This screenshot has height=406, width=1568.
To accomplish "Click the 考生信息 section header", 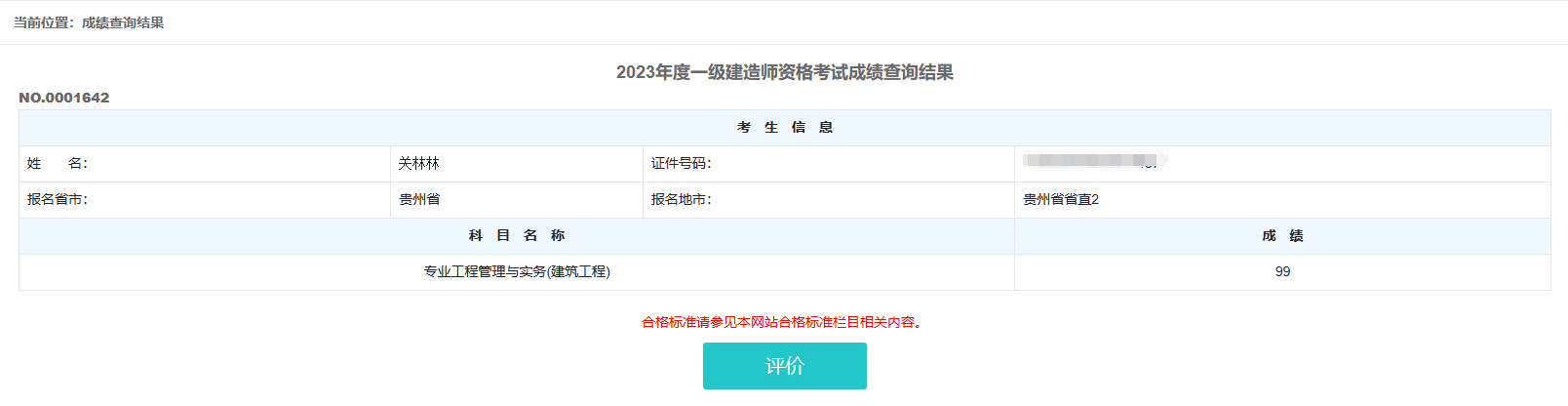I will coord(784,128).
